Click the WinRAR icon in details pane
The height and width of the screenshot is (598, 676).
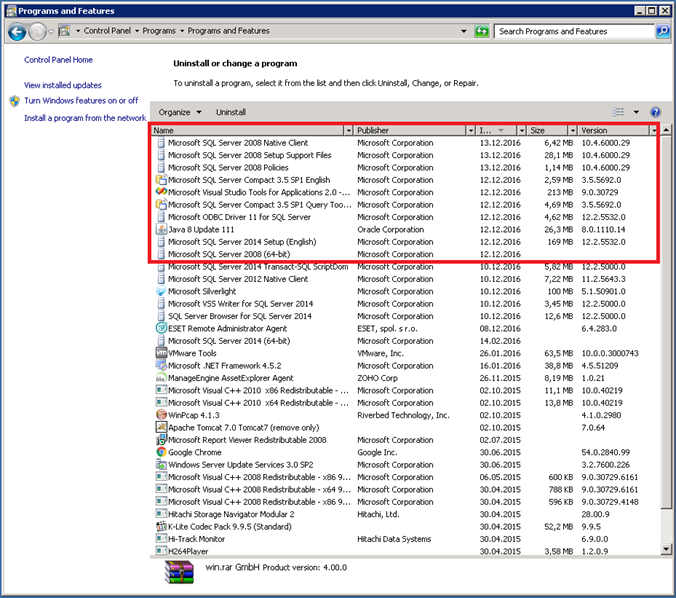coord(179,572)
